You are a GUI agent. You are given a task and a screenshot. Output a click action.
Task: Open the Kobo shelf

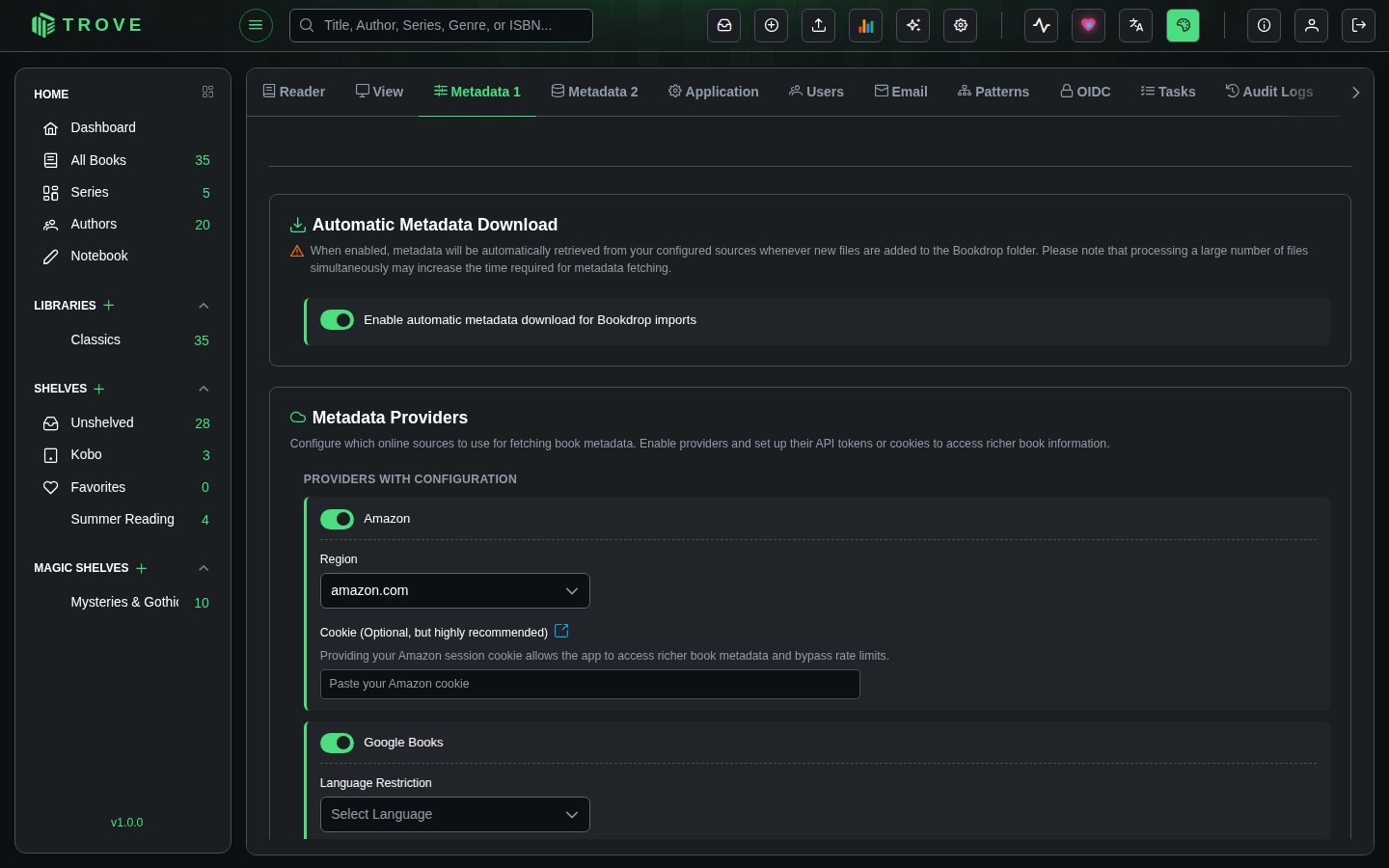[123, 454]
